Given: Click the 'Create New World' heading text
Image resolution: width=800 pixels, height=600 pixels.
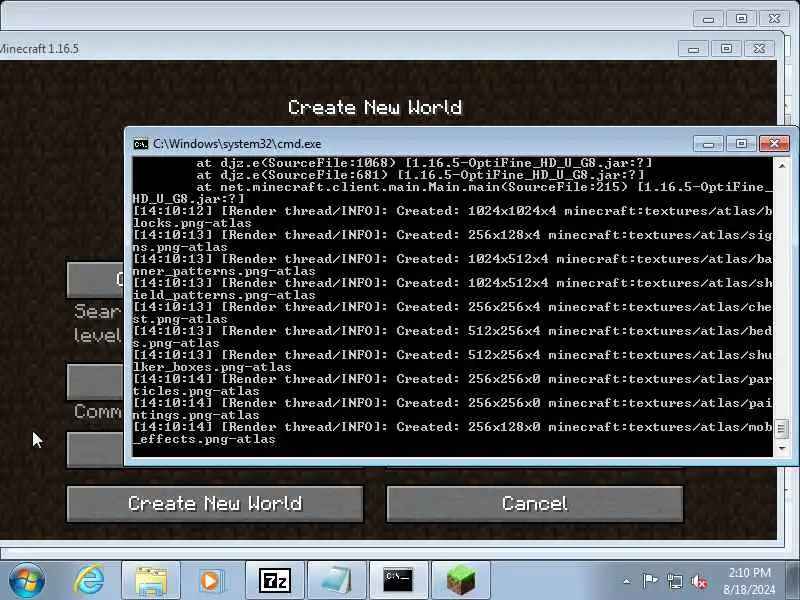Looking at the screenshot, I should [x=375, y=108].
